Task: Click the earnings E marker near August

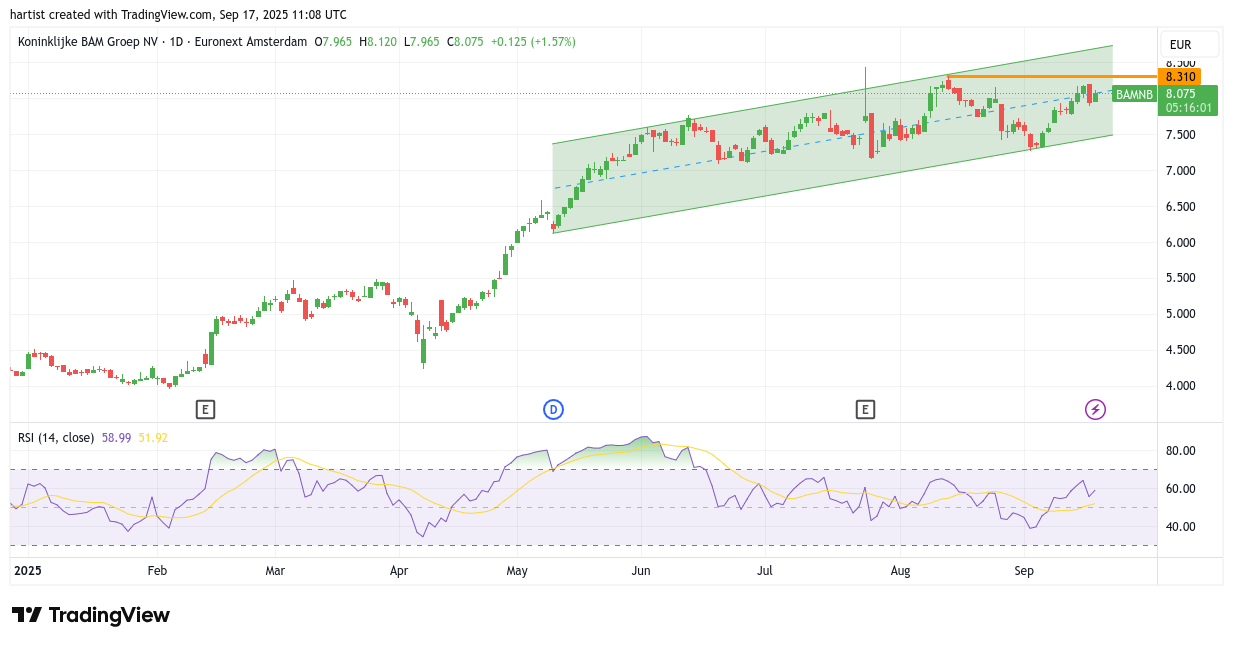Action: click(865, 409)
